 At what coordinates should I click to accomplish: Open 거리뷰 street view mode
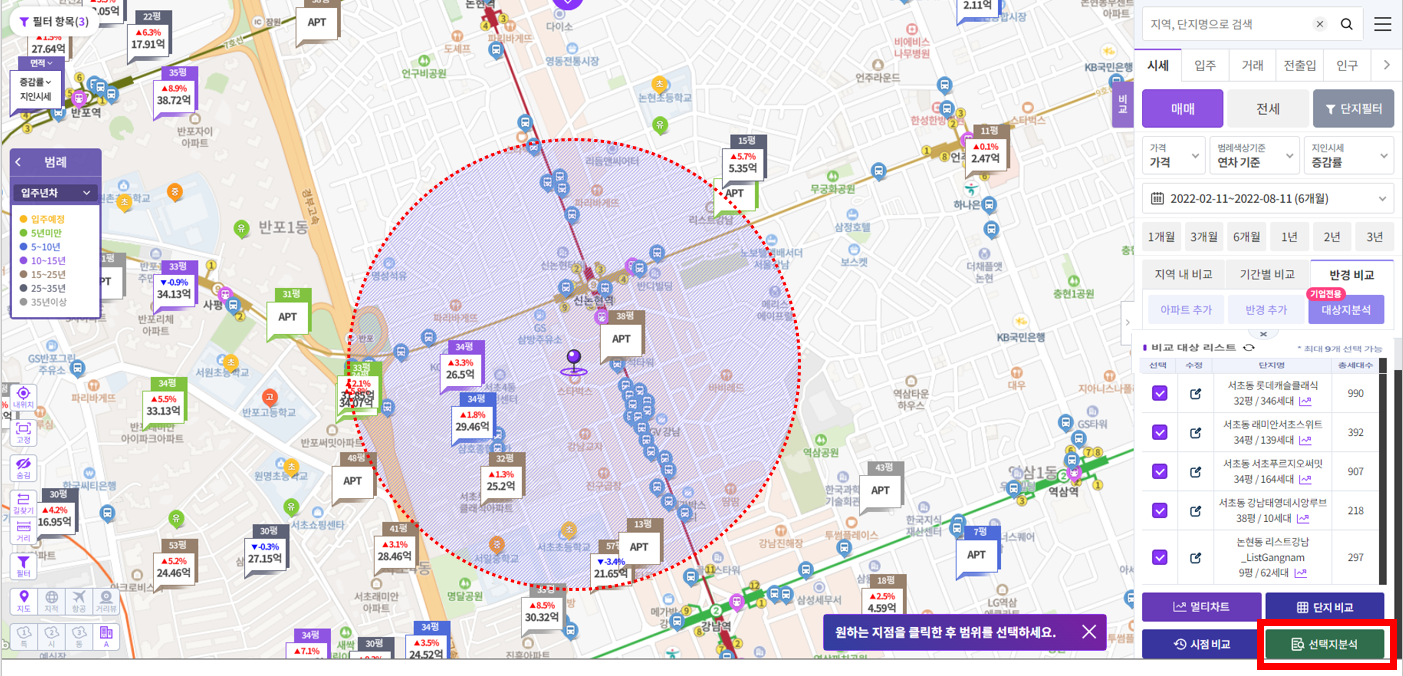105,601
